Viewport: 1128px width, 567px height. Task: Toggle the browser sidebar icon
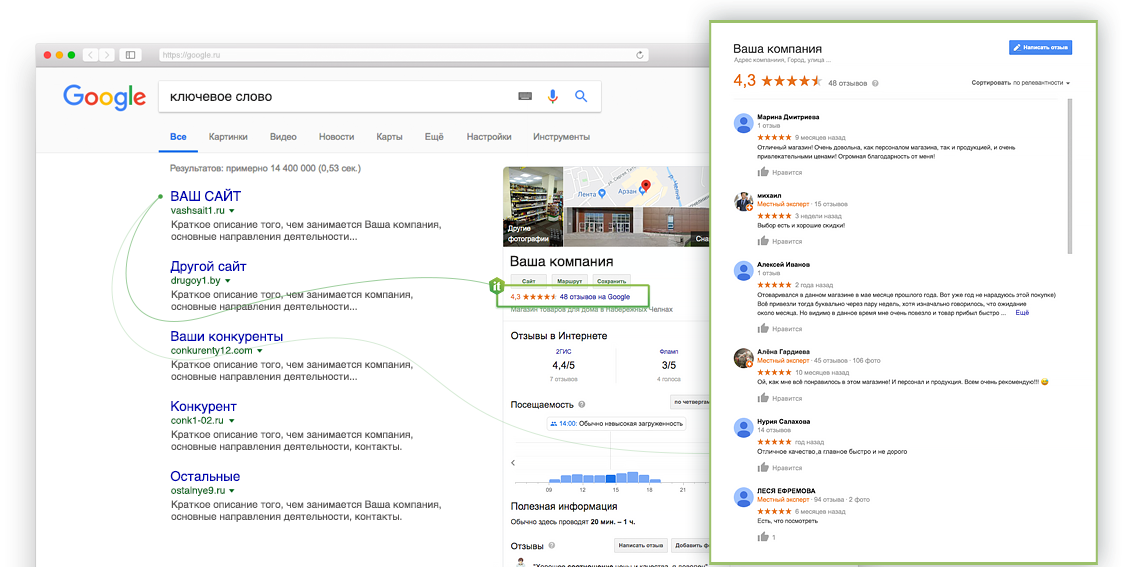130,55
